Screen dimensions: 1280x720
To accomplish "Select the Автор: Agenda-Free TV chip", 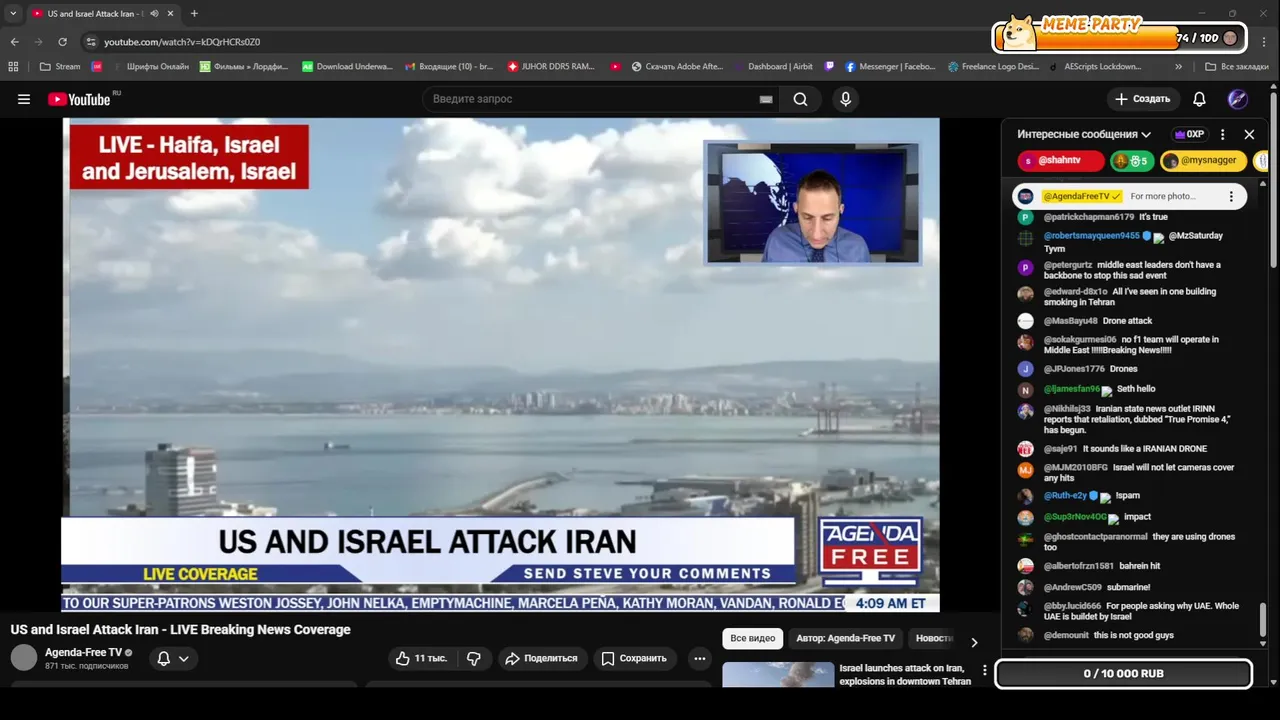I will (x=846, y=638).
